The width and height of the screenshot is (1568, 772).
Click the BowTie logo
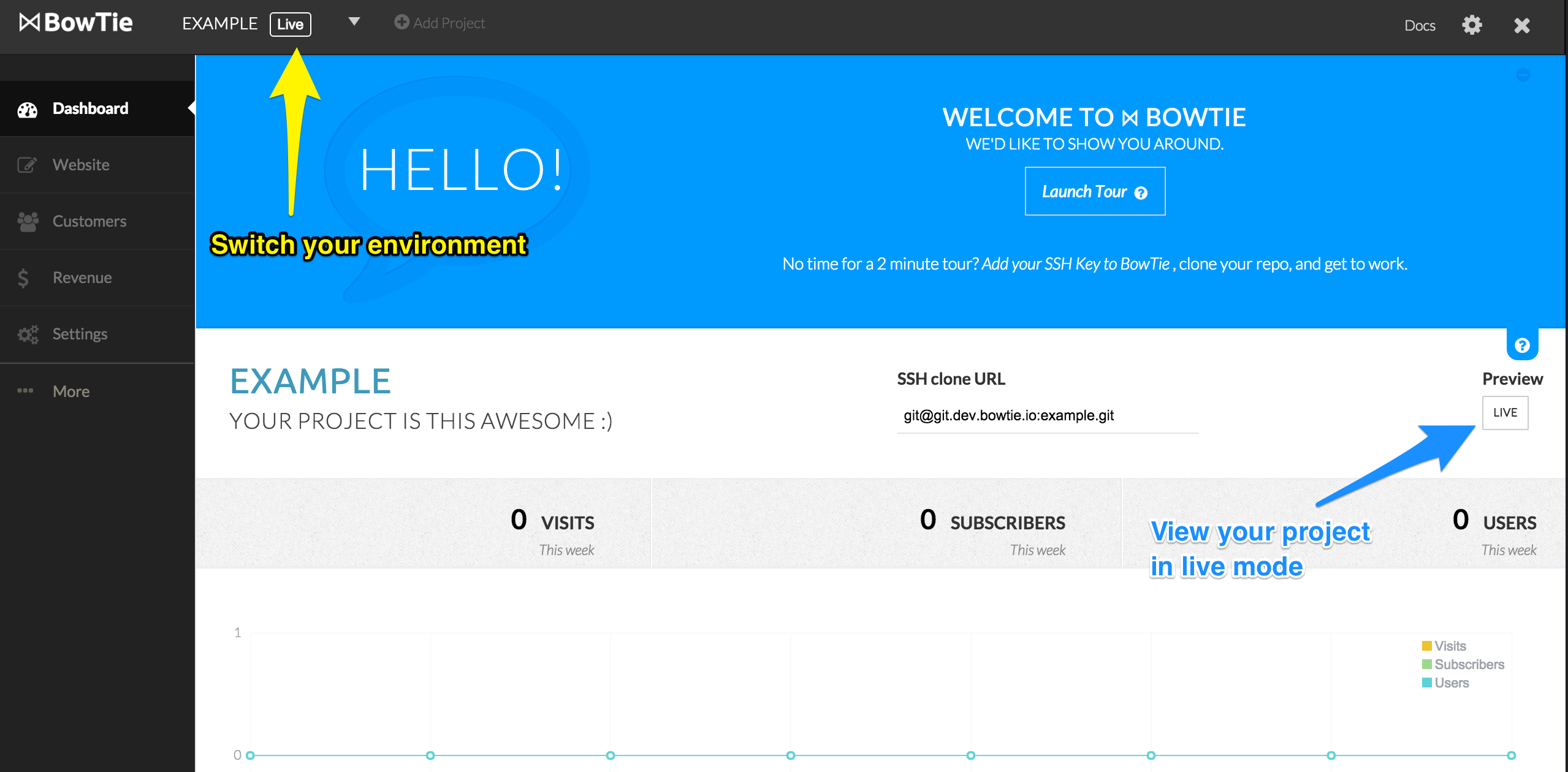point(76,23)
